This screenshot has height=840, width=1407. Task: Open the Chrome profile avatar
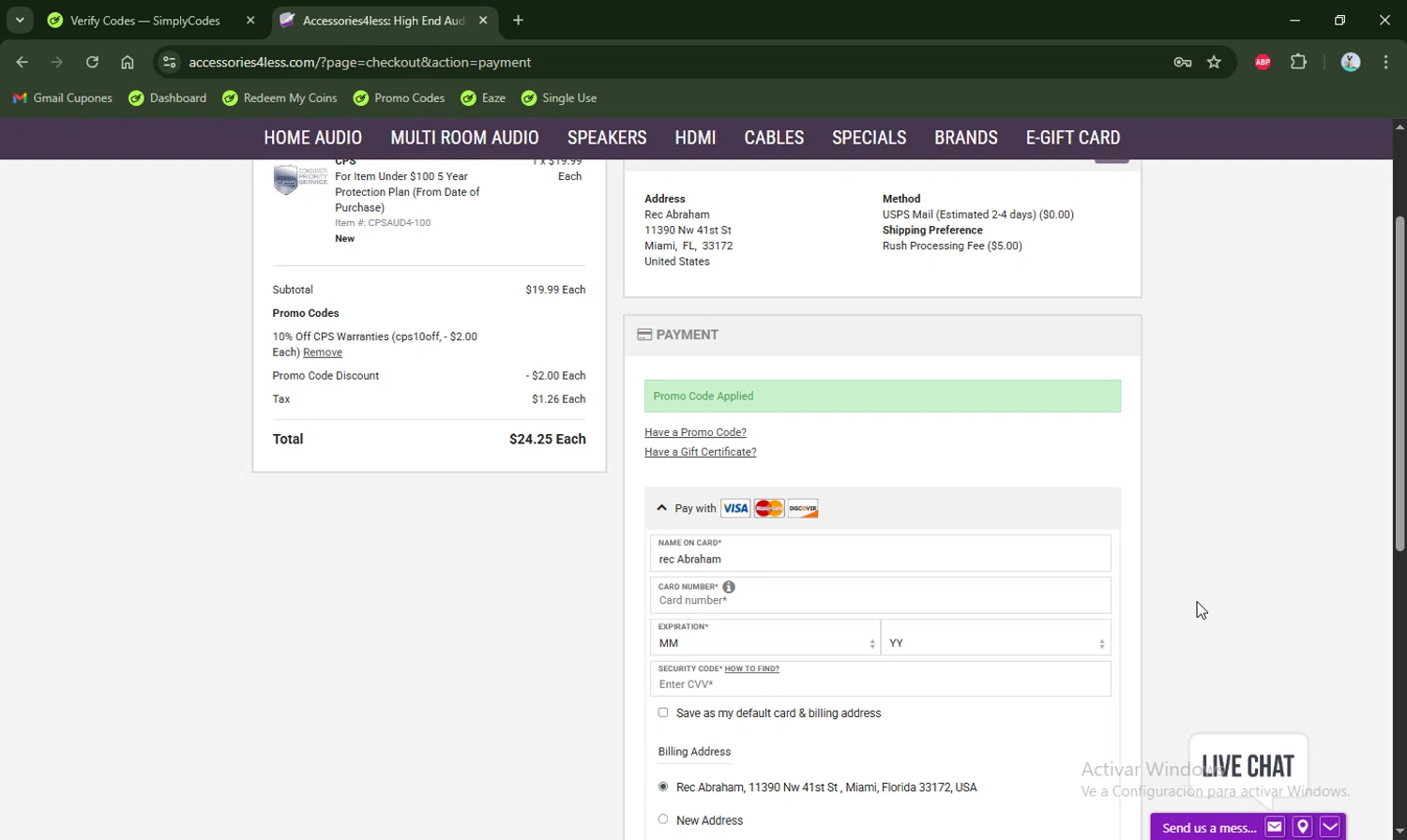coord(1351,62)
